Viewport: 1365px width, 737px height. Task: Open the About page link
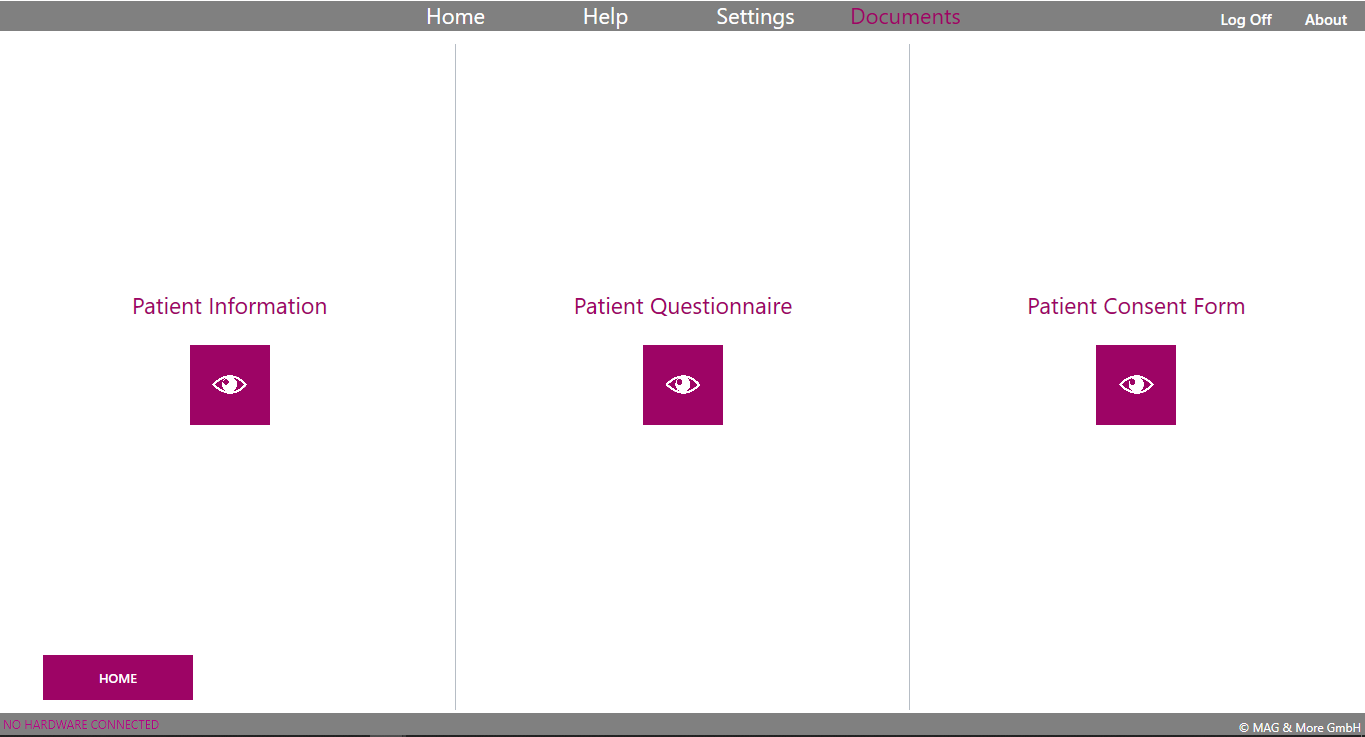pyautogui.click(x=1326, y=20)
